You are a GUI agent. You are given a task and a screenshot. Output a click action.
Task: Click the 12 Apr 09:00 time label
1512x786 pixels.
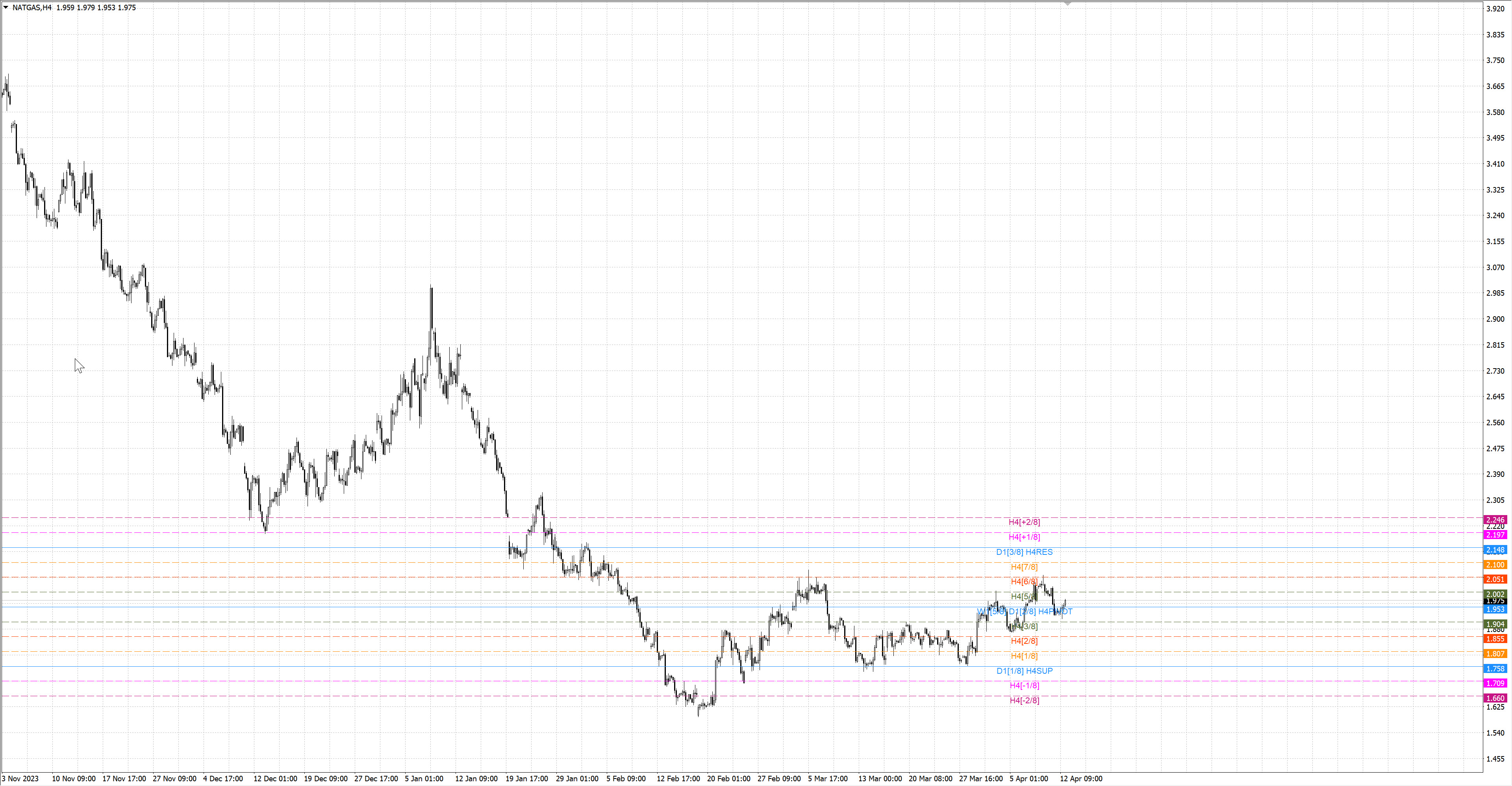click(x=1080, y=779)
